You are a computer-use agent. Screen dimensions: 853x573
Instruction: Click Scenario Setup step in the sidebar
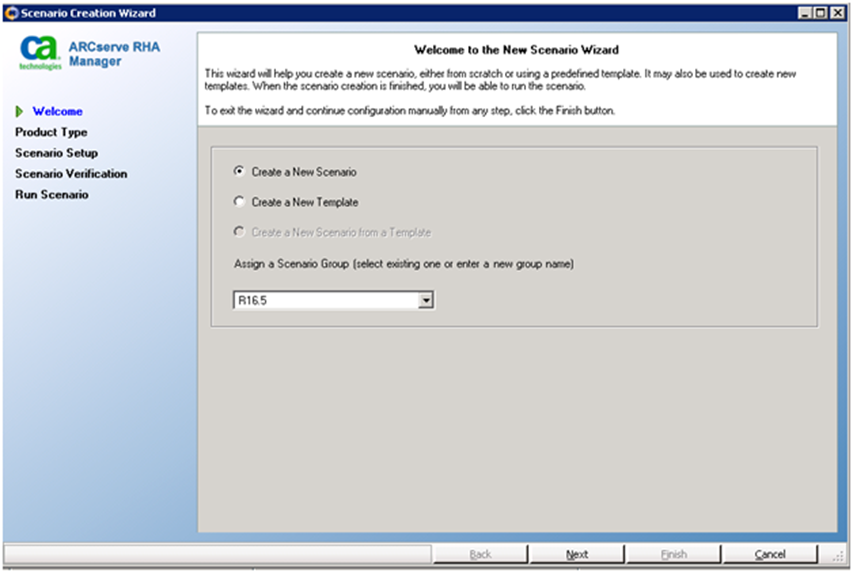coord(57,153)
